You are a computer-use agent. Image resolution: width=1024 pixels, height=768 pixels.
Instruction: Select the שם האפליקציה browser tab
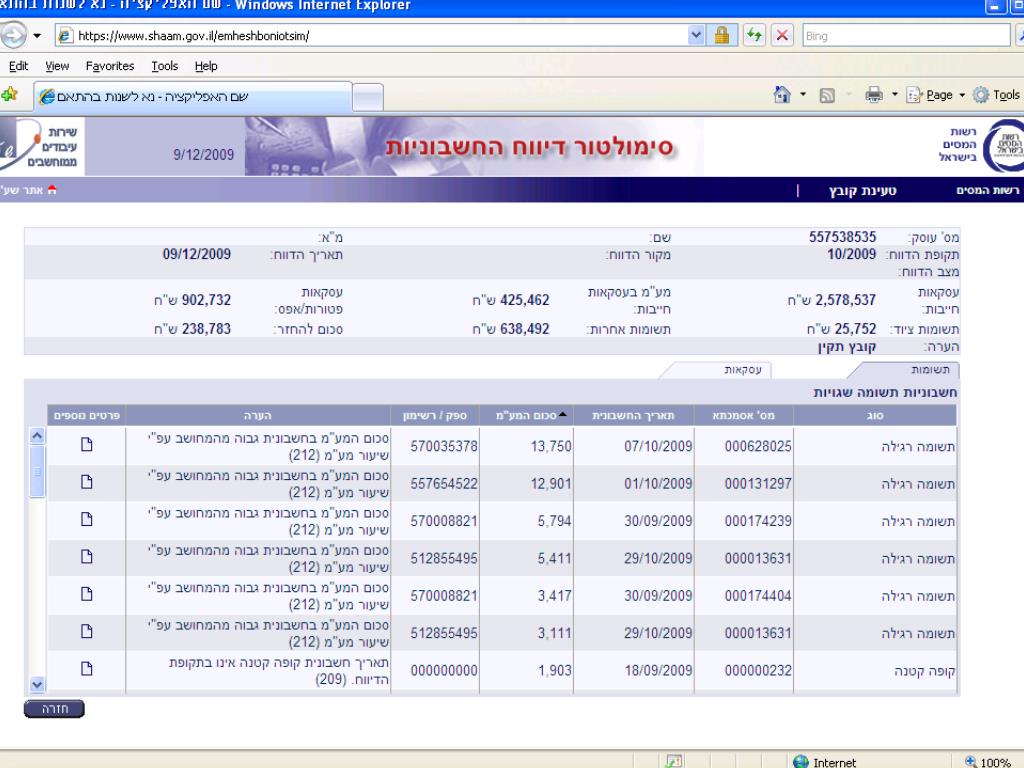click(x=193, y=97)
